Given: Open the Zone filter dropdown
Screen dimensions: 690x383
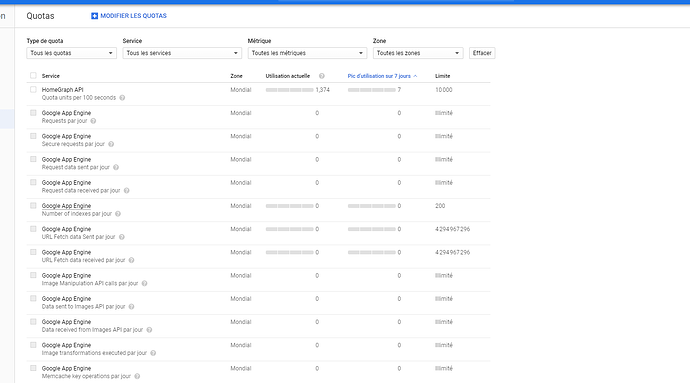Looking at the screenshot, I should (x=418, y=53).
